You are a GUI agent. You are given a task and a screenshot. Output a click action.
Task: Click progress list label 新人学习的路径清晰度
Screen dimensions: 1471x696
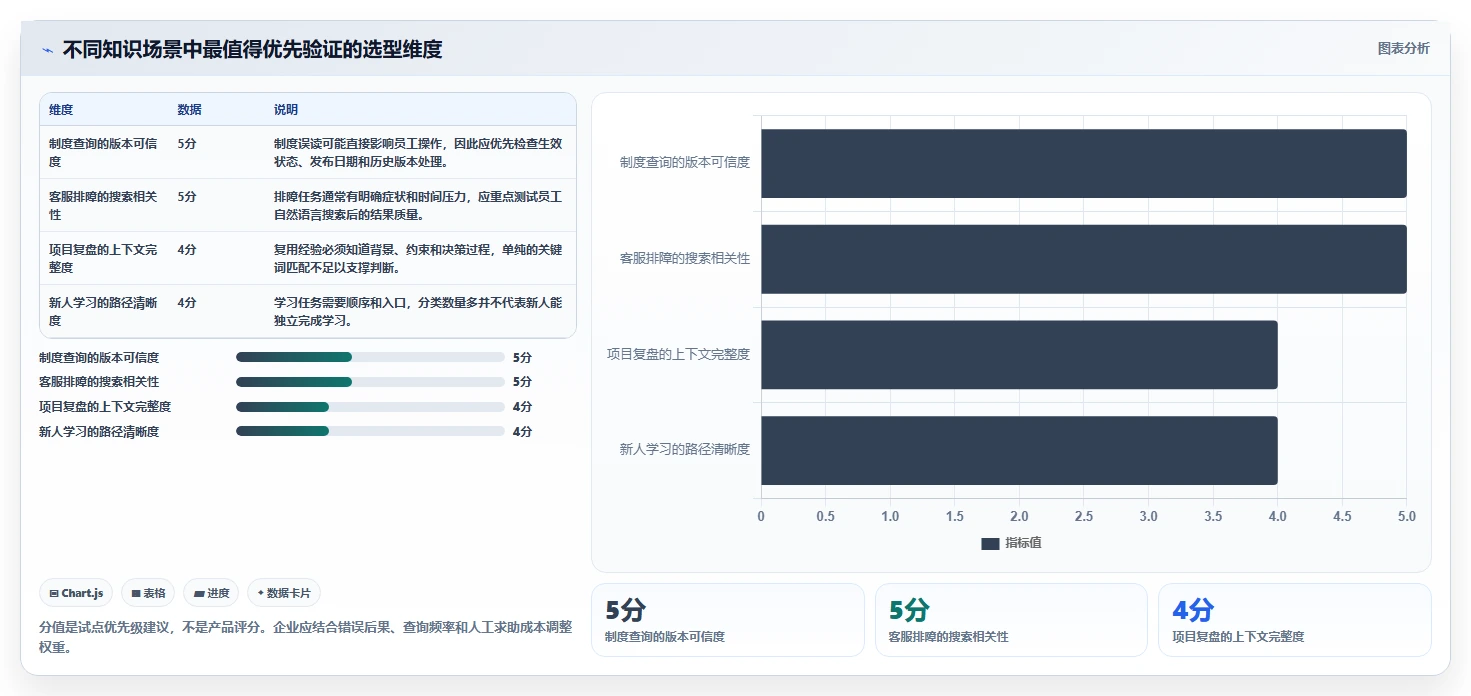[99, 431]
